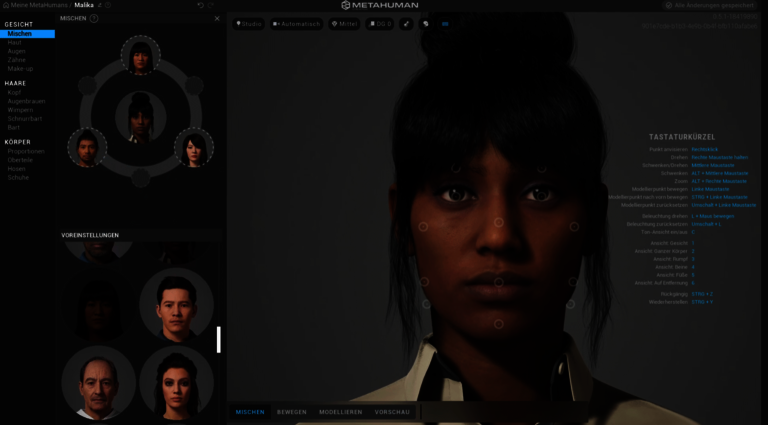768x425 pixels.
Task: Click the chin control point
Action: (x=499, y=324)
